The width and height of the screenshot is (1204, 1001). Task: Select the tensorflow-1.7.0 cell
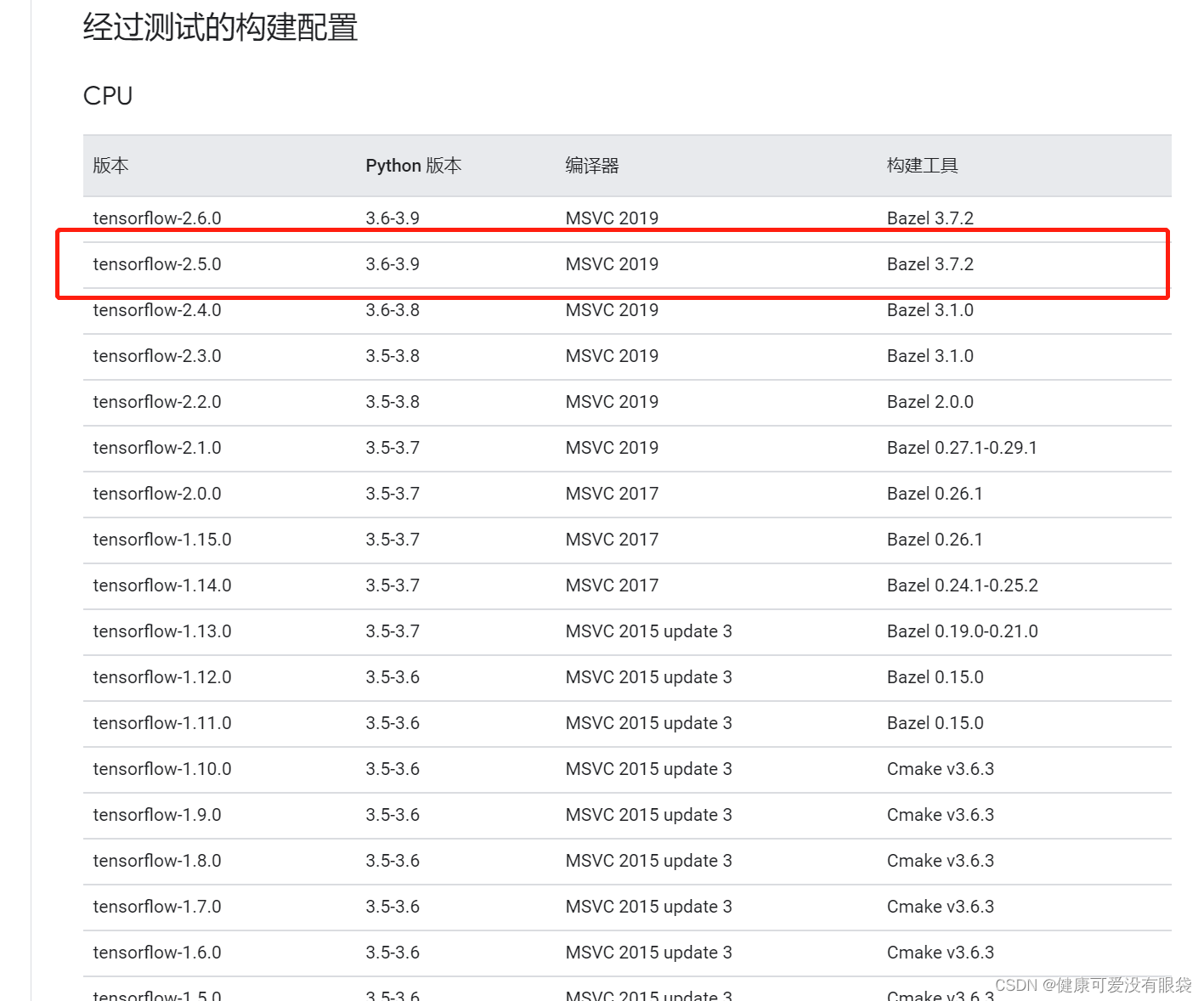(x=157, y=907)
